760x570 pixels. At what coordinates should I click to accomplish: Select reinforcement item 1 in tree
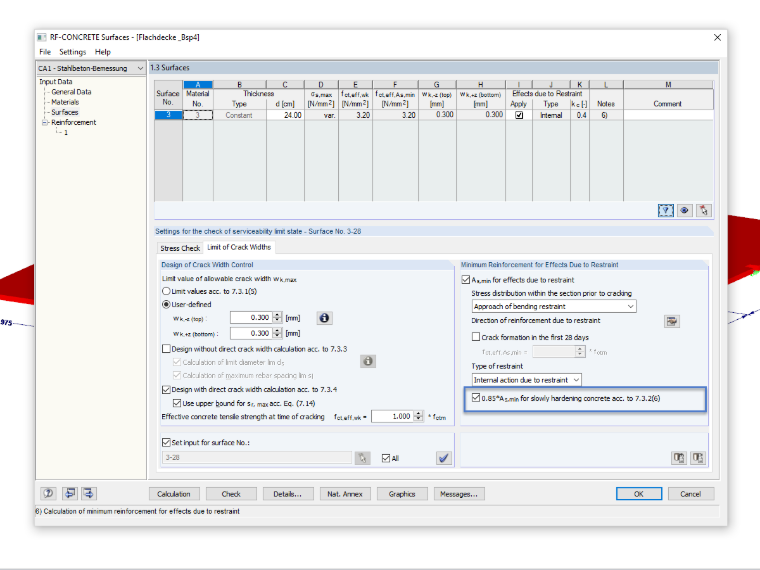pos(66,132)
